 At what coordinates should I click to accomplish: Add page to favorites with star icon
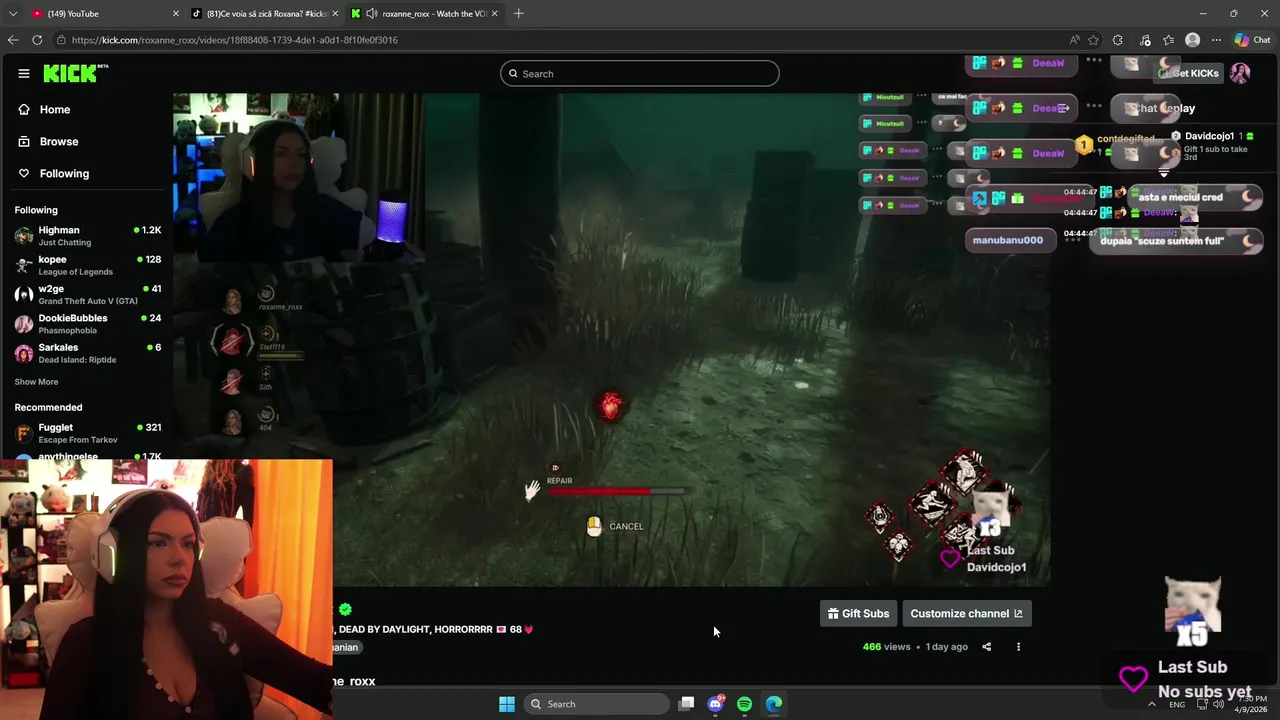(x=1093, y=40)
